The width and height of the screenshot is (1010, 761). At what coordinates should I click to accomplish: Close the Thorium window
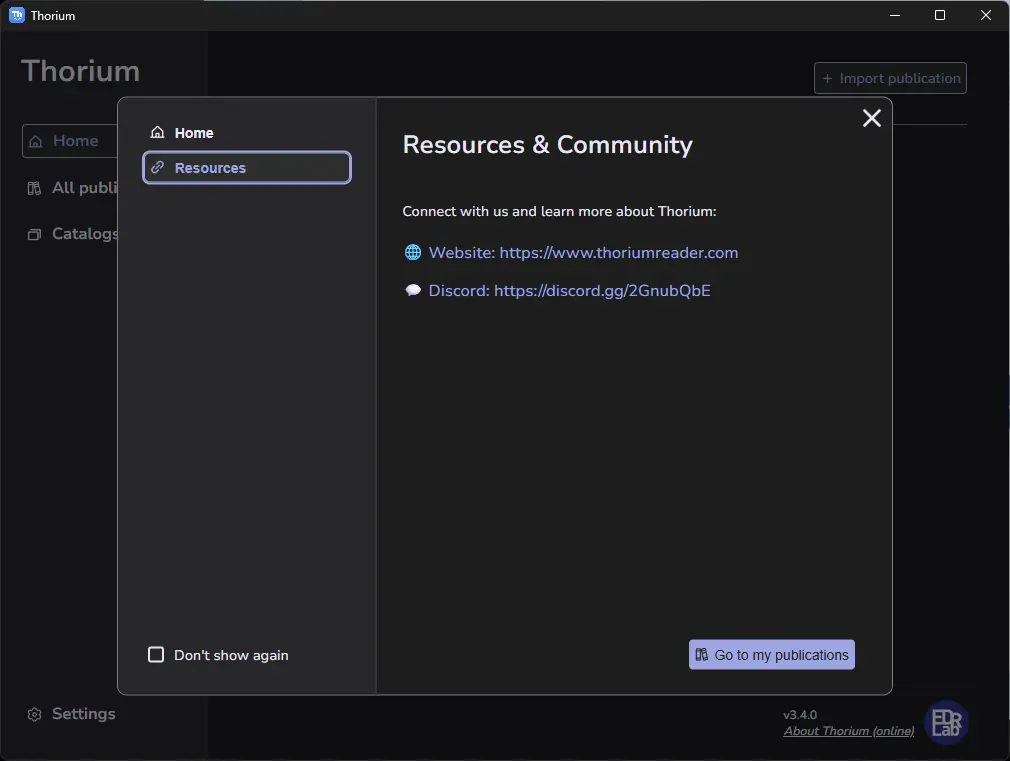pyautogui.click(x=986, y=15)
